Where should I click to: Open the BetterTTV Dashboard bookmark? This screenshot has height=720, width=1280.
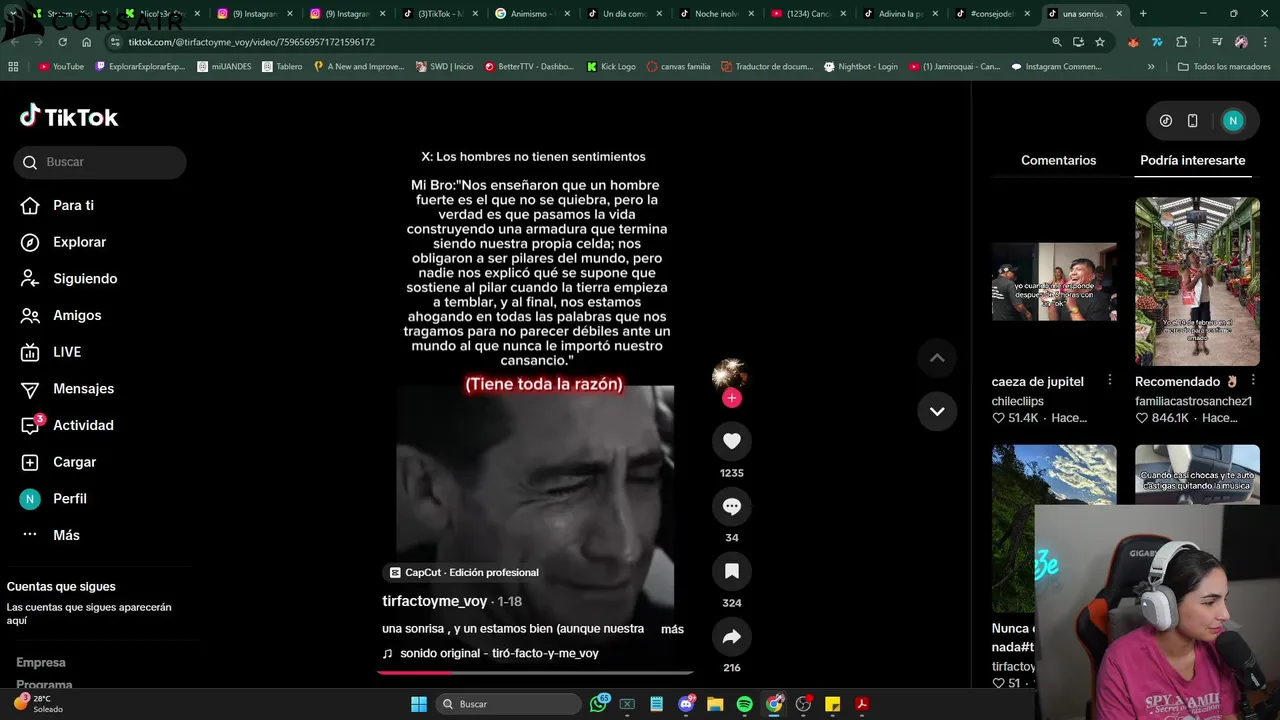(x=529, y=66)
